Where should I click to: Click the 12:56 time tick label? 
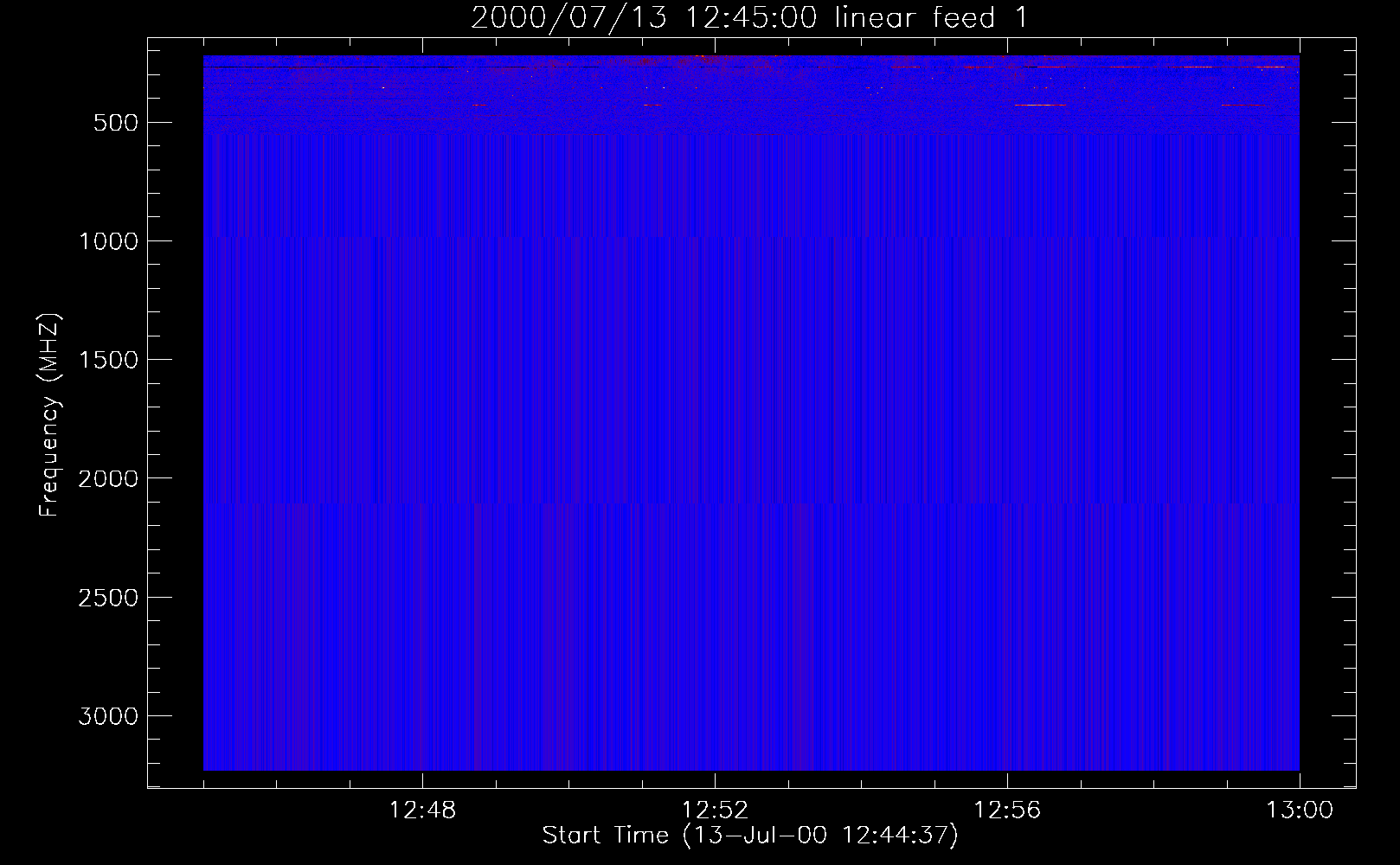coord(1007,811)
